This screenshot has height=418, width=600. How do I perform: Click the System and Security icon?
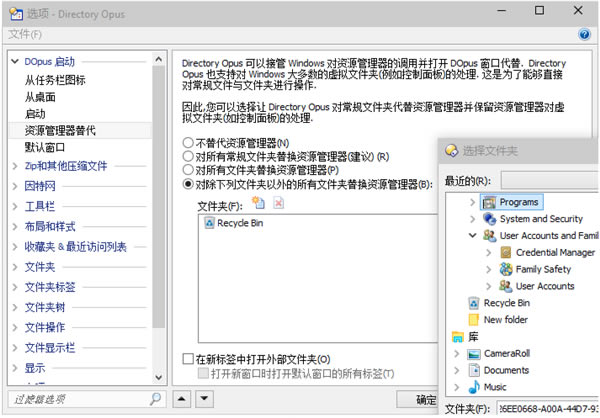(489, 219)
